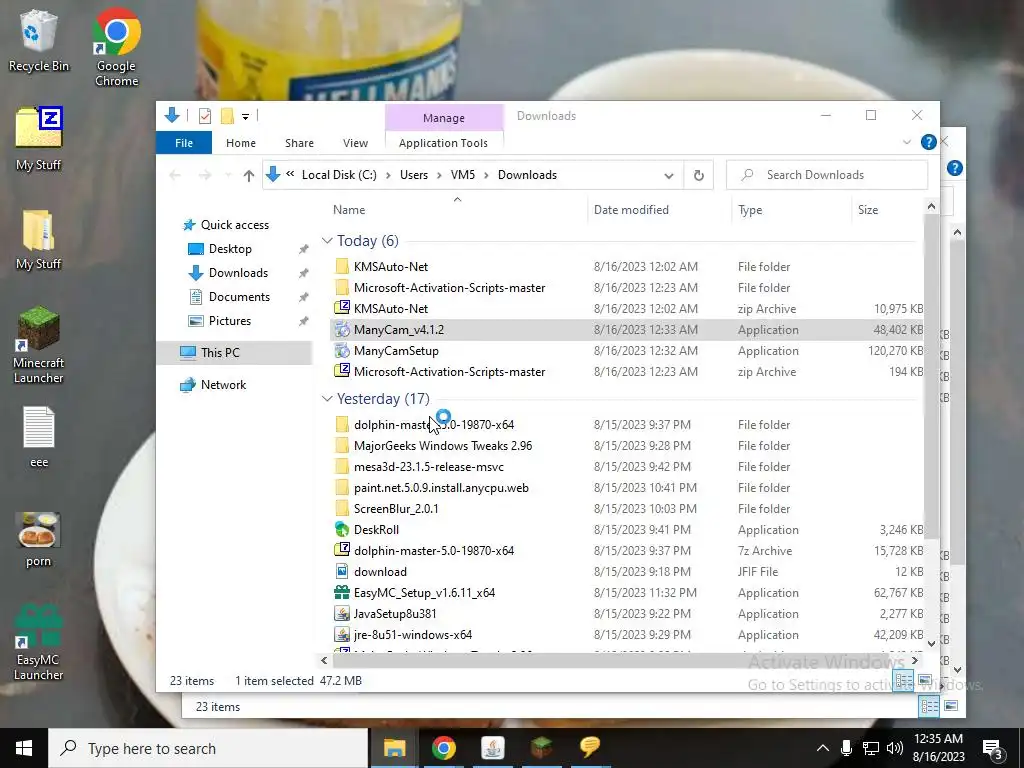Open hidden breadcrumb path chevrons

(290, 174)
